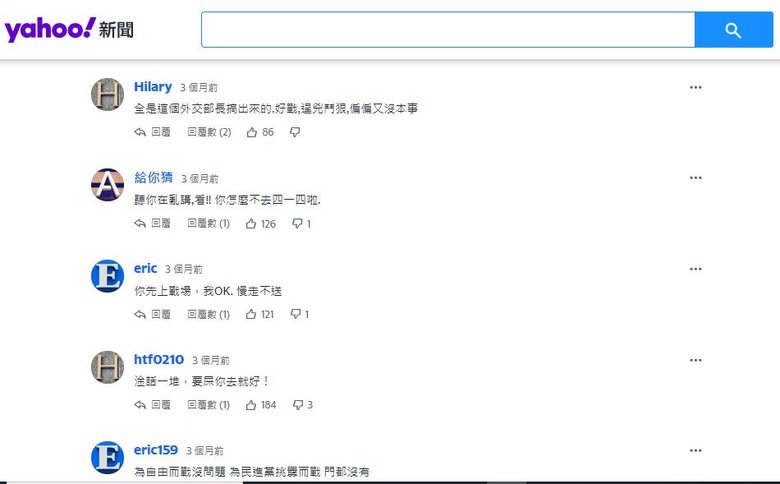Expand the 2 replies under Hilary's comment
The width and height of the screenshot is (780, 484).
(x=209, y=132)
